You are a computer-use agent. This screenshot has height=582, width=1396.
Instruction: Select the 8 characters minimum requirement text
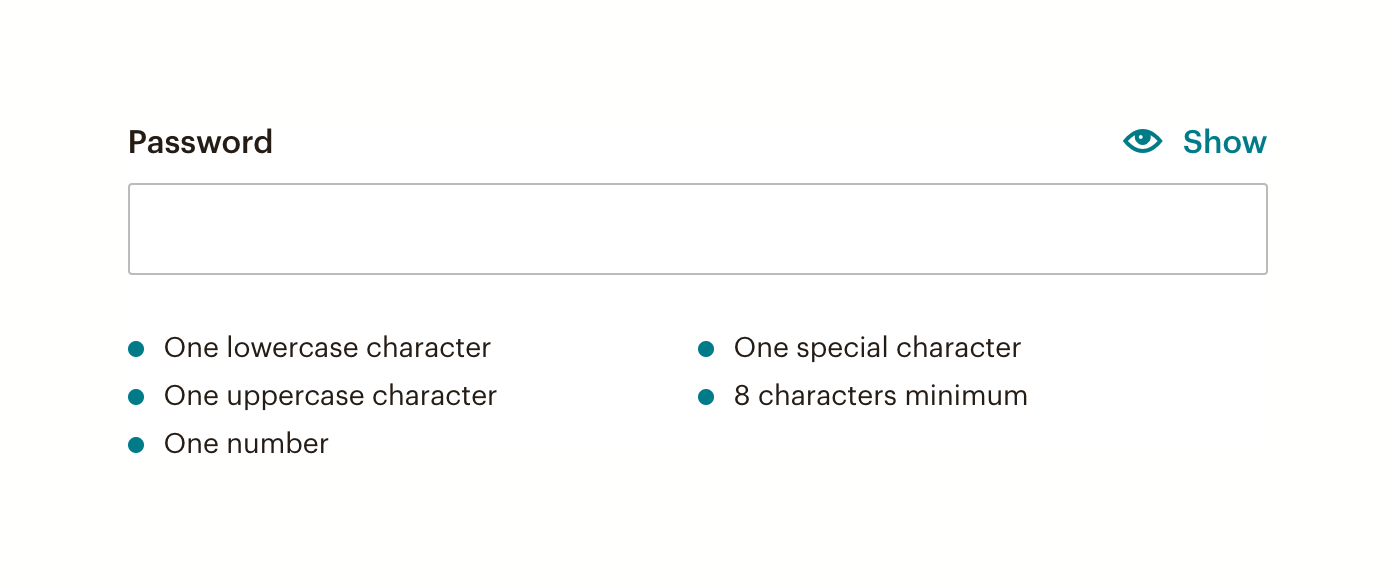pos(880,396)
